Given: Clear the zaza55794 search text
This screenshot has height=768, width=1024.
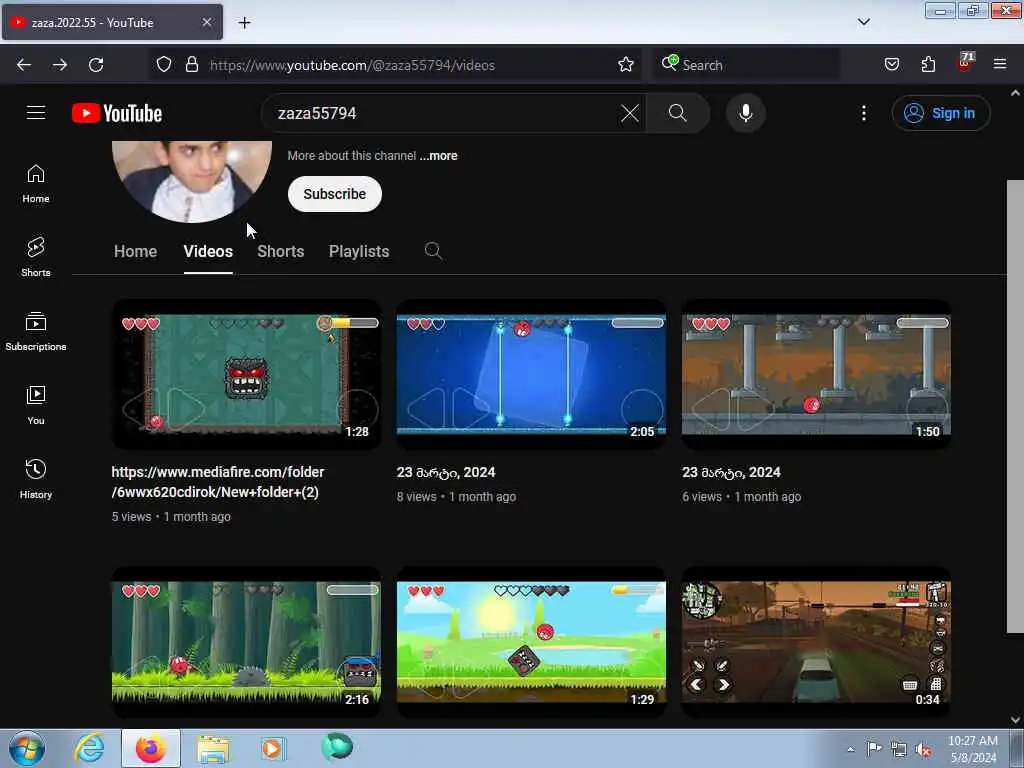Looking at the screenshot, I should tap(630, 113).
